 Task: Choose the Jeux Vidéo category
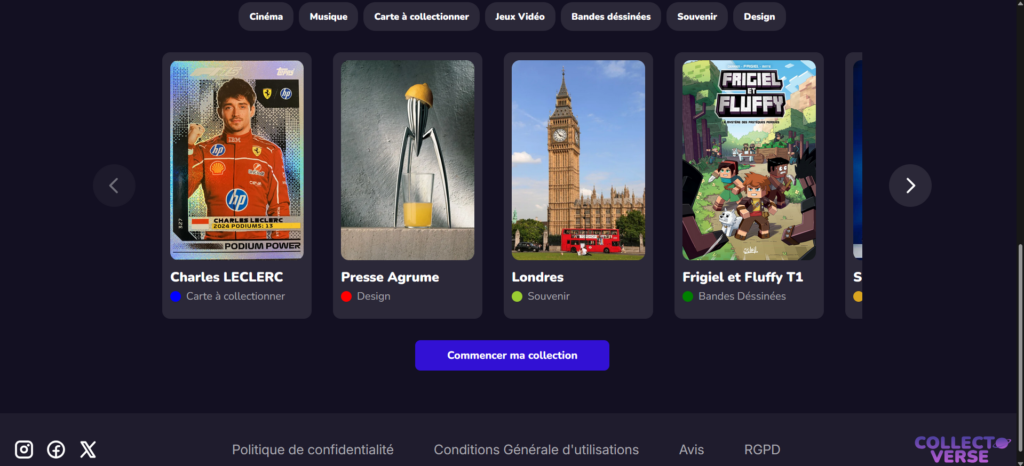(x=520, y=17)
